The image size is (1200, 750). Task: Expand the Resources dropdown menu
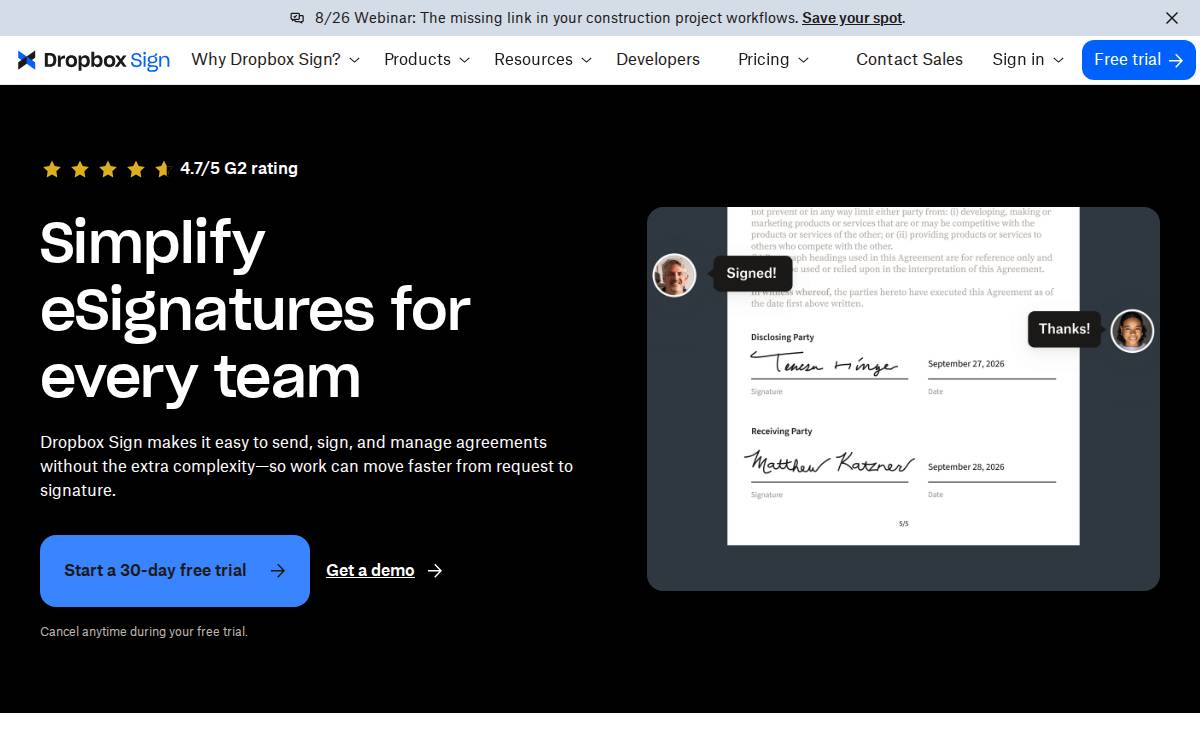point(543,60)
